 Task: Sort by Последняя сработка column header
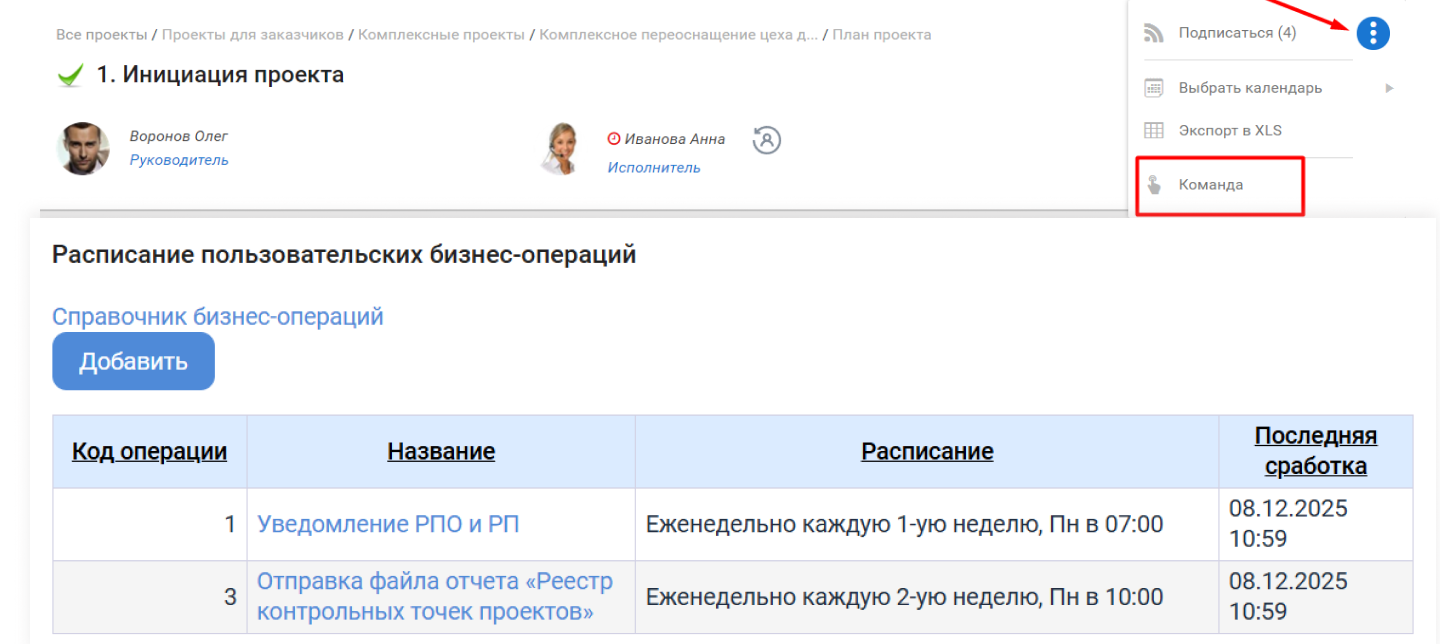1315,451
